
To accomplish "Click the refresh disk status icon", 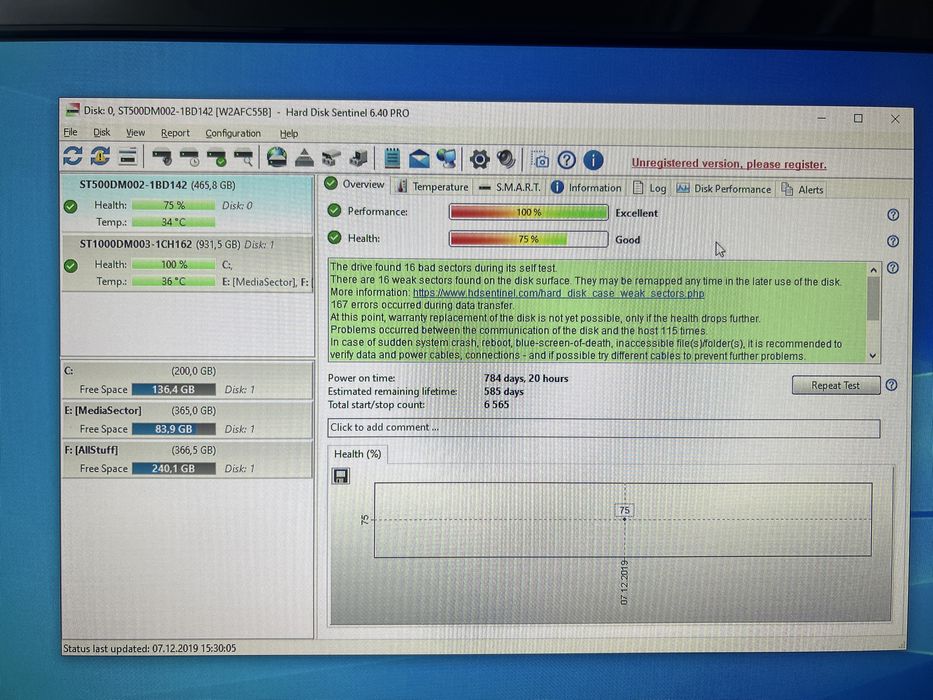I will [73, 156].
